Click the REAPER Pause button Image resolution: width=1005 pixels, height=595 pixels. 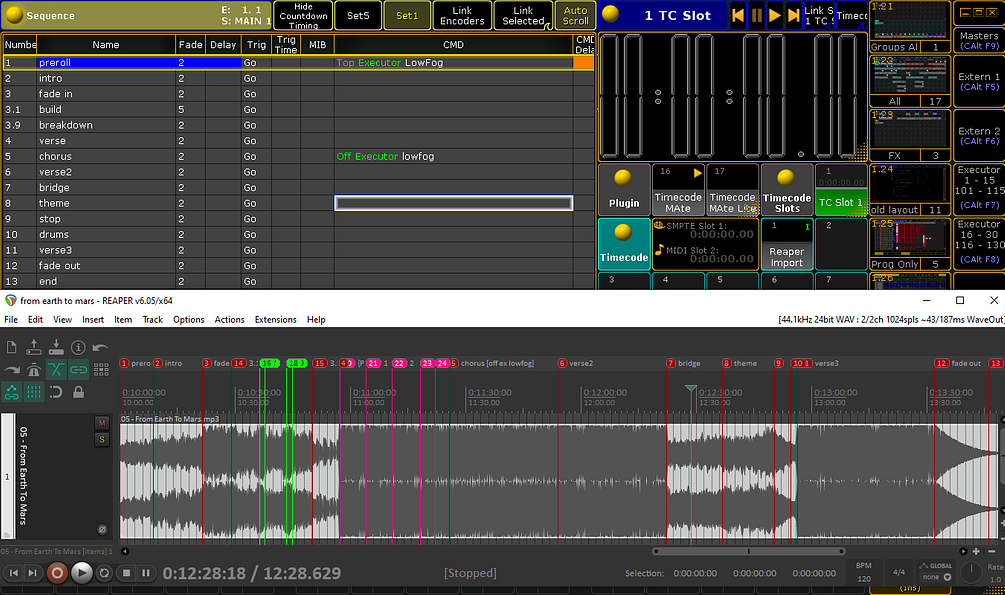point(146,573)
